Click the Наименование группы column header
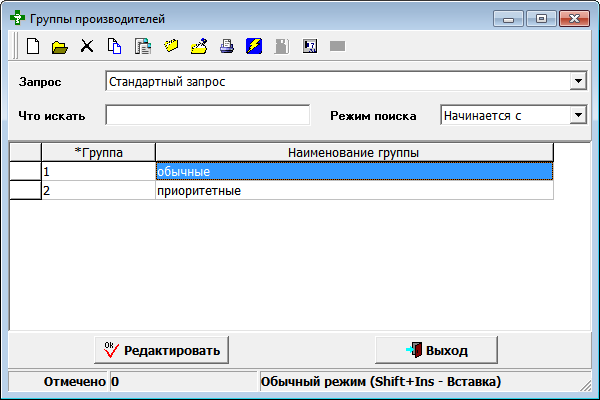This screenshot has width=600, height=400. coord(354,152)
